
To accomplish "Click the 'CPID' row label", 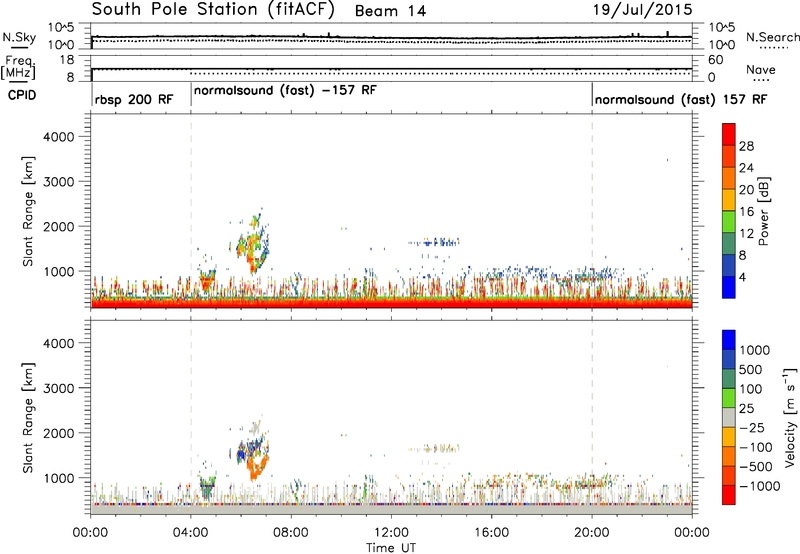I will [x=22, y=95].
